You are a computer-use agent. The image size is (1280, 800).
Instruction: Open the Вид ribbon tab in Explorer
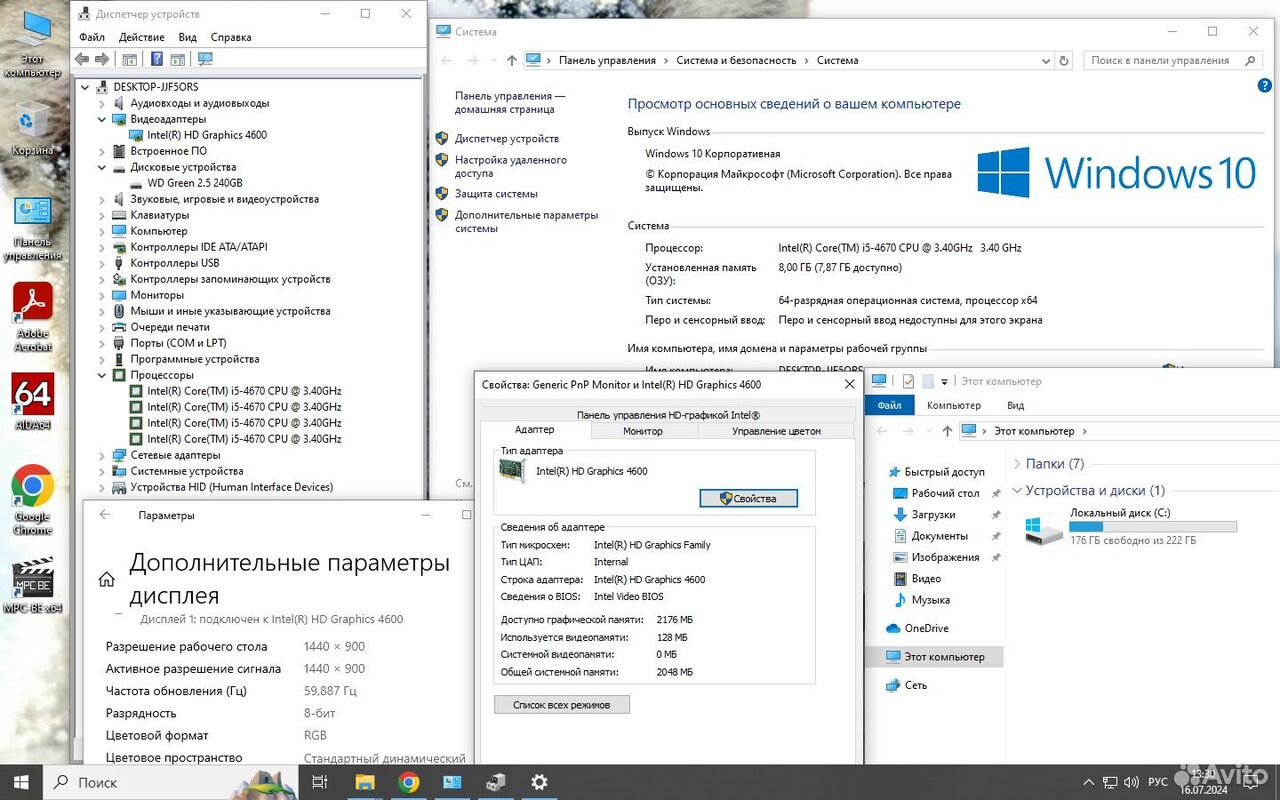pyautogui.click(x=1015, y=405)
